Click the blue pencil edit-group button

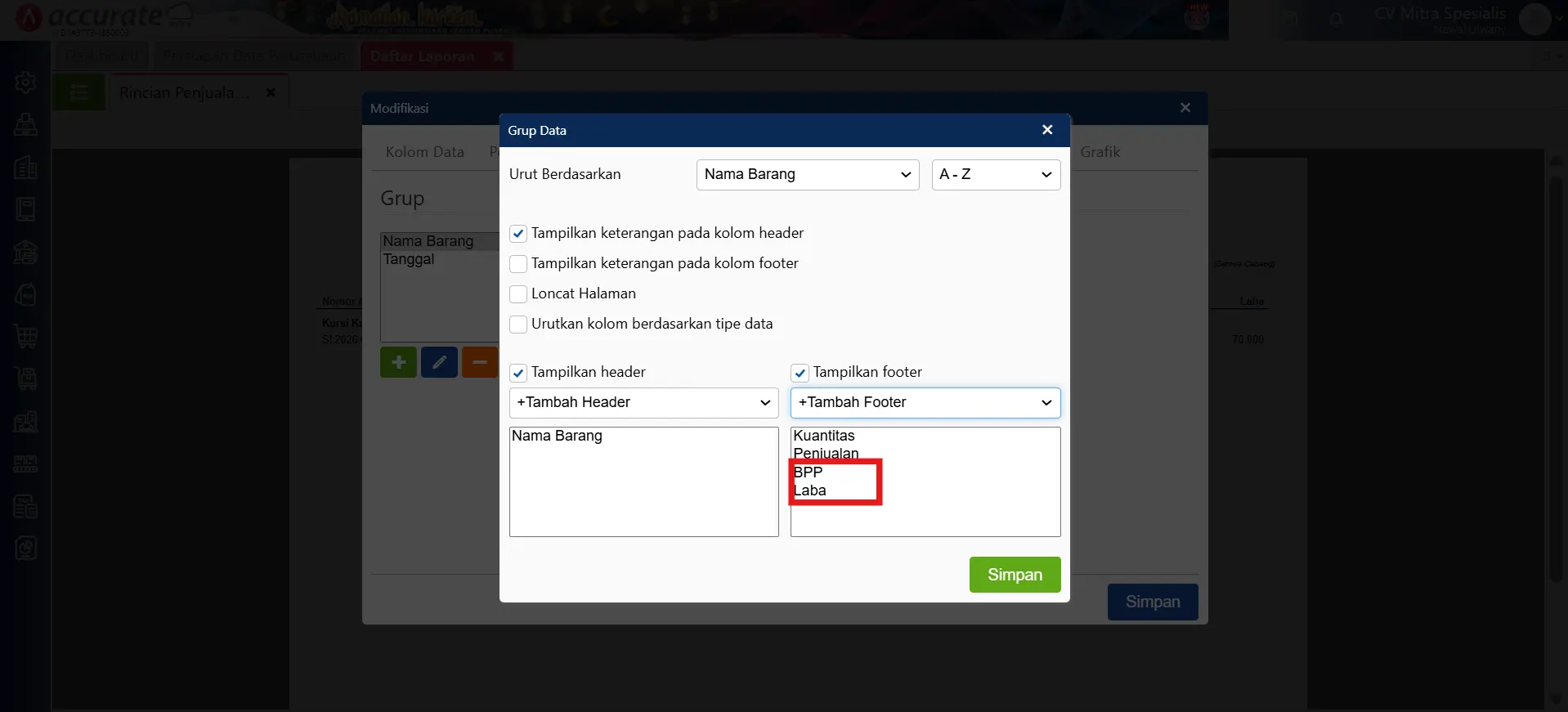(x=439, y=362)
